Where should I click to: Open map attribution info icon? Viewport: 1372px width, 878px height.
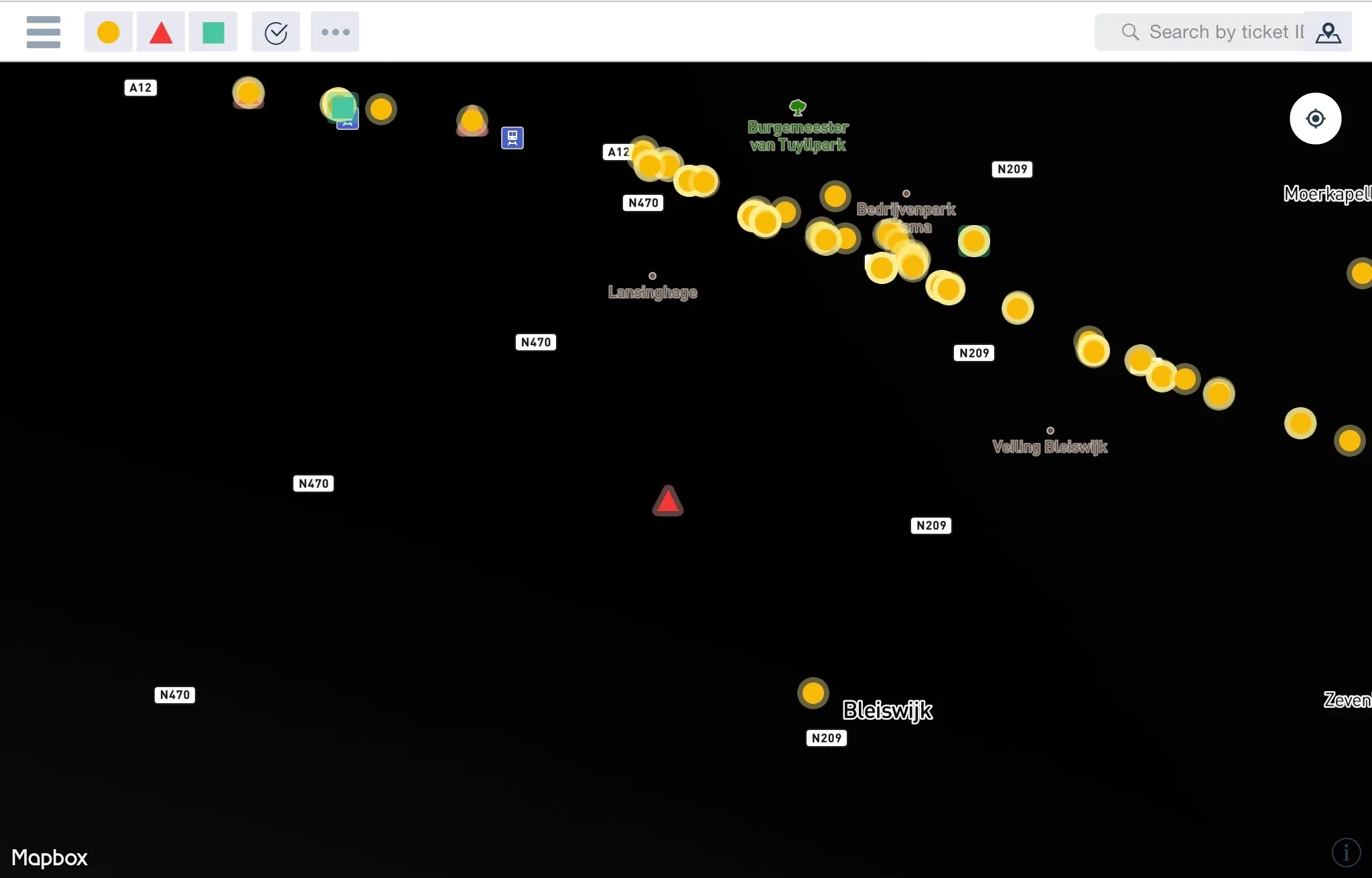[1346, 853]
